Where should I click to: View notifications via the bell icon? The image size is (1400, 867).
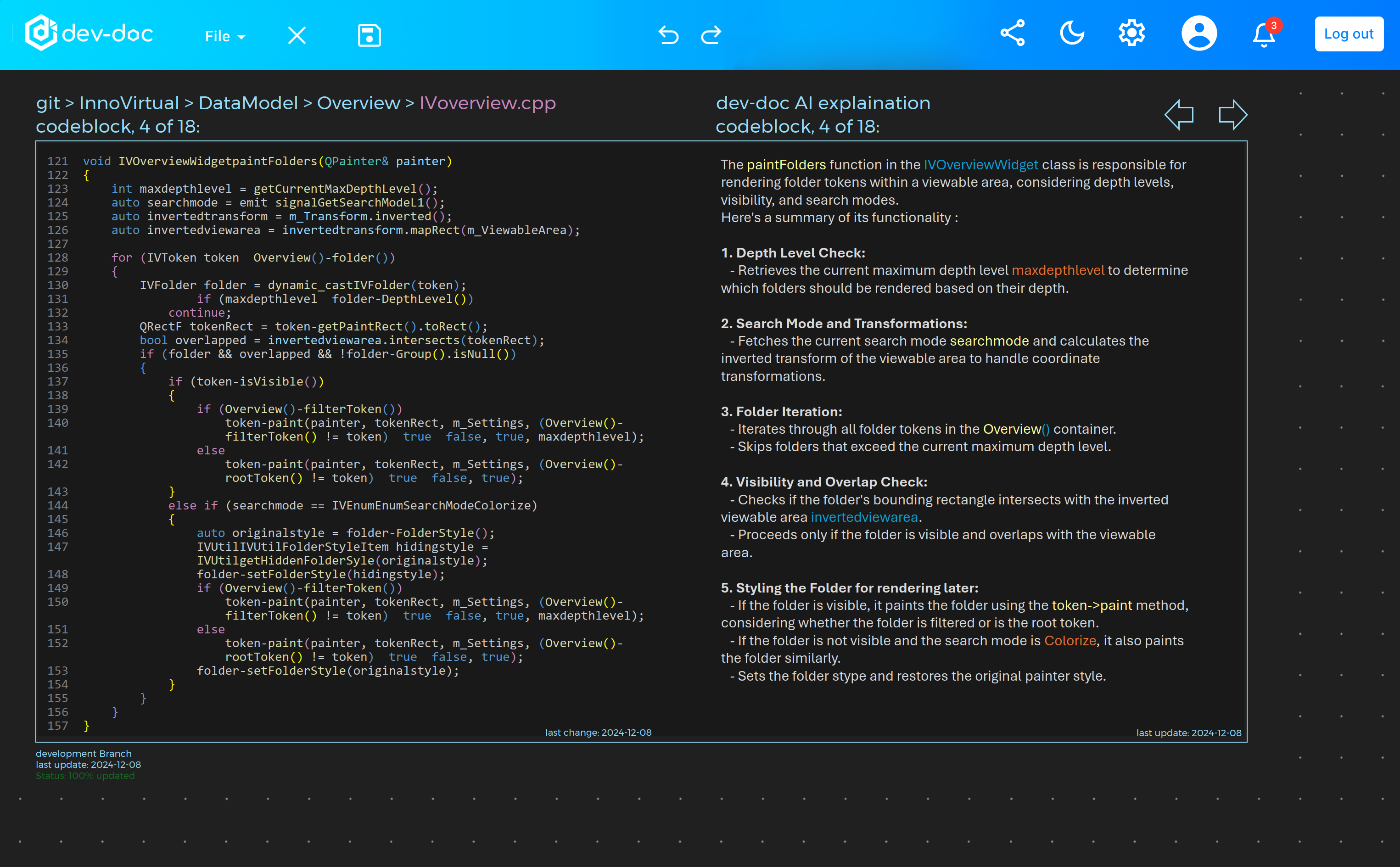coord(1264,34)
